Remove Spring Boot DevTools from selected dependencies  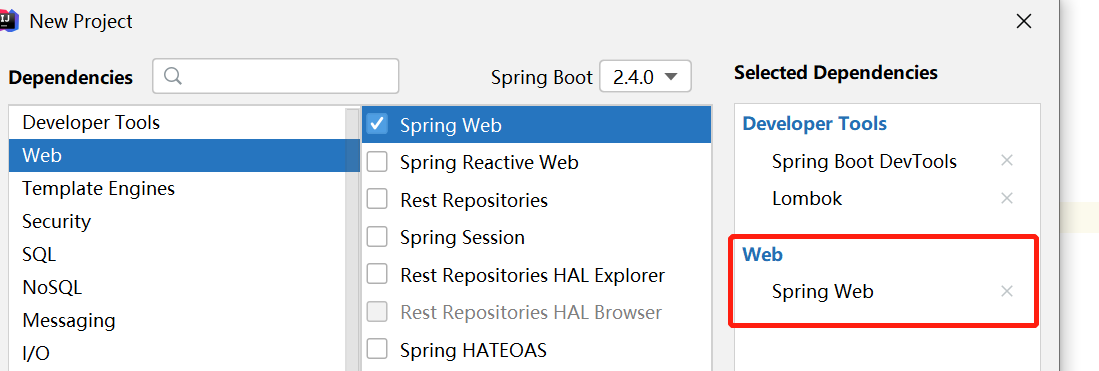(x=1007, y=161)
